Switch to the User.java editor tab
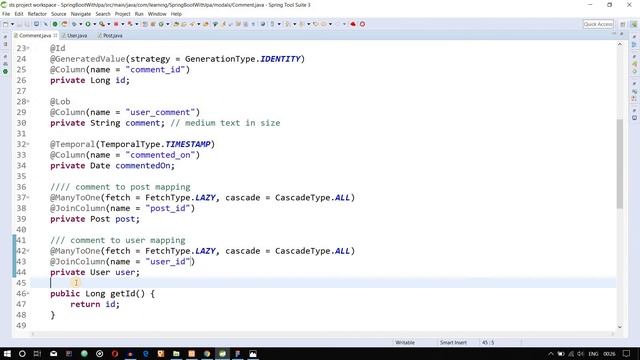Screen dimensions: 640x360 (74, 36)
